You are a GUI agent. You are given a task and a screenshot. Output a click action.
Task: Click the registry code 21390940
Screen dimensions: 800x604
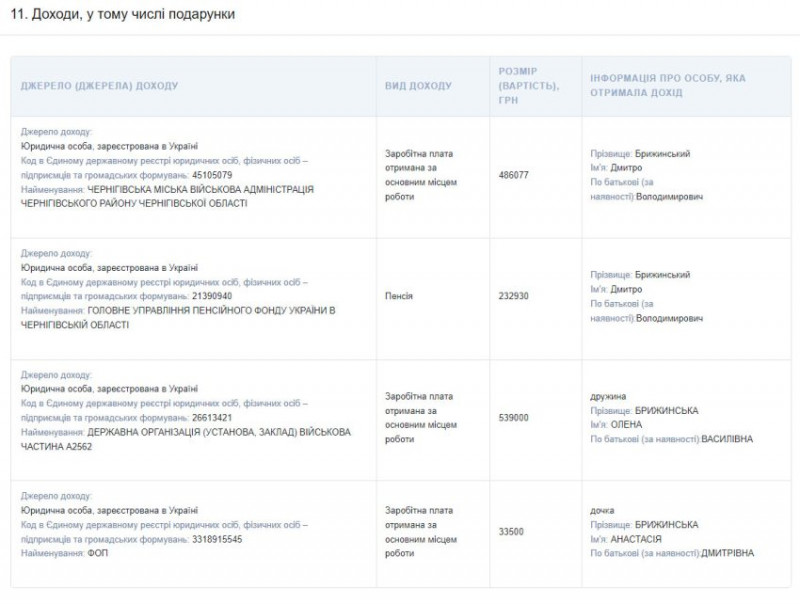point(212,296)
